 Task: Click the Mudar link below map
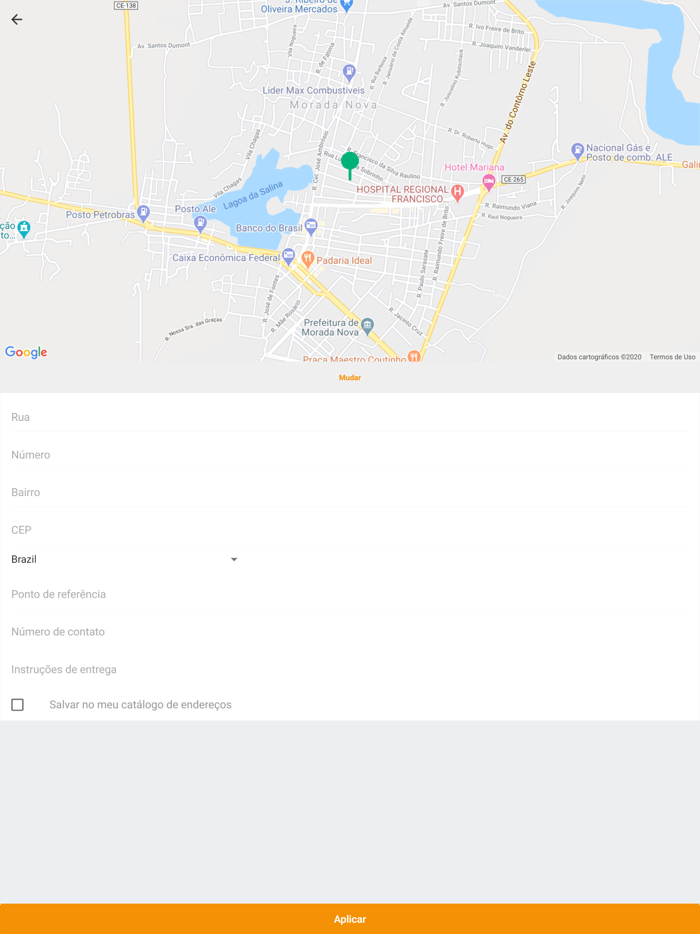pos(350,378)
